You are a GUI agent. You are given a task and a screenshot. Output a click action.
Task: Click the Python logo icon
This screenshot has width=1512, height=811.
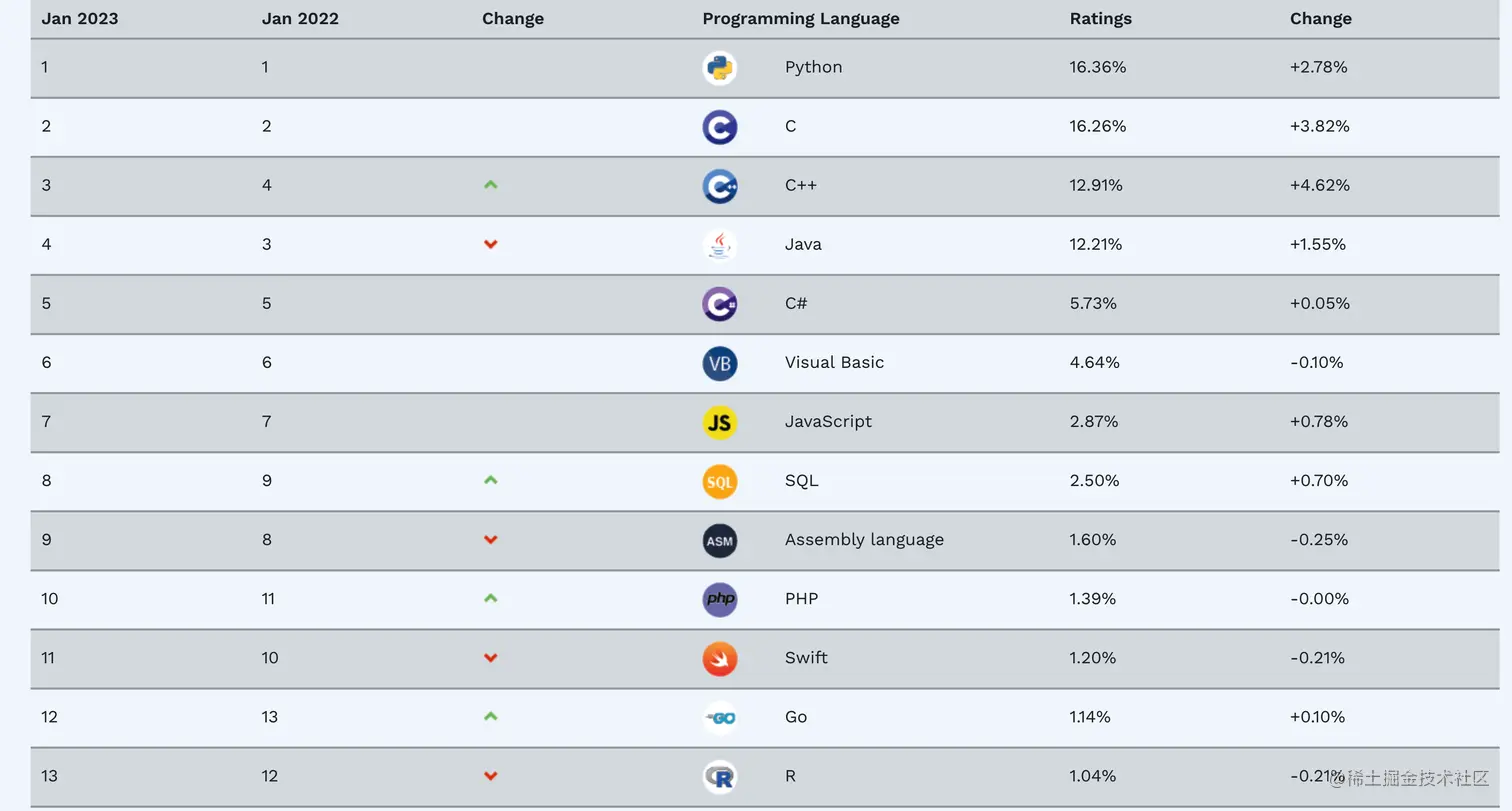click(719, 68)
